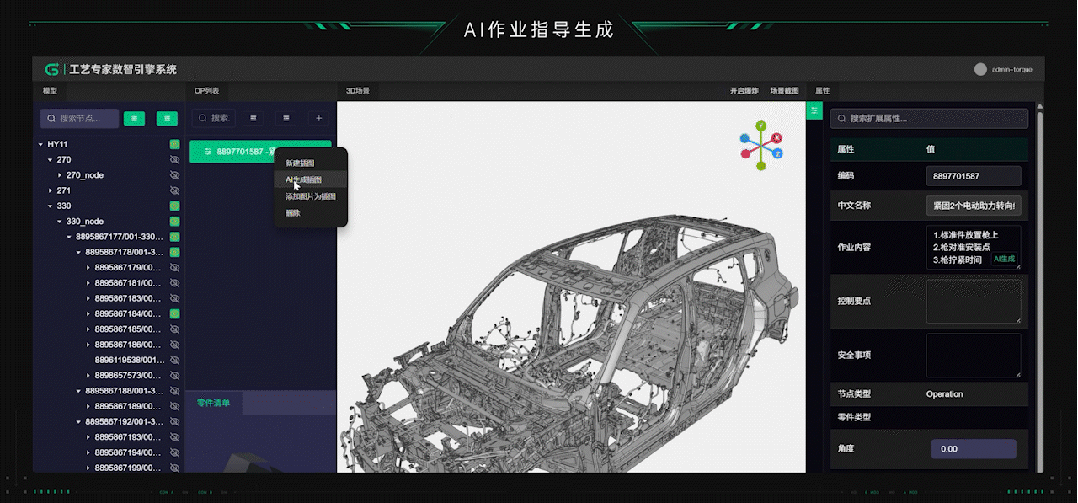This screenshot has width=1078, height=503.
Task: Collapse tree node 330
Action: click(x=50, y=205)
